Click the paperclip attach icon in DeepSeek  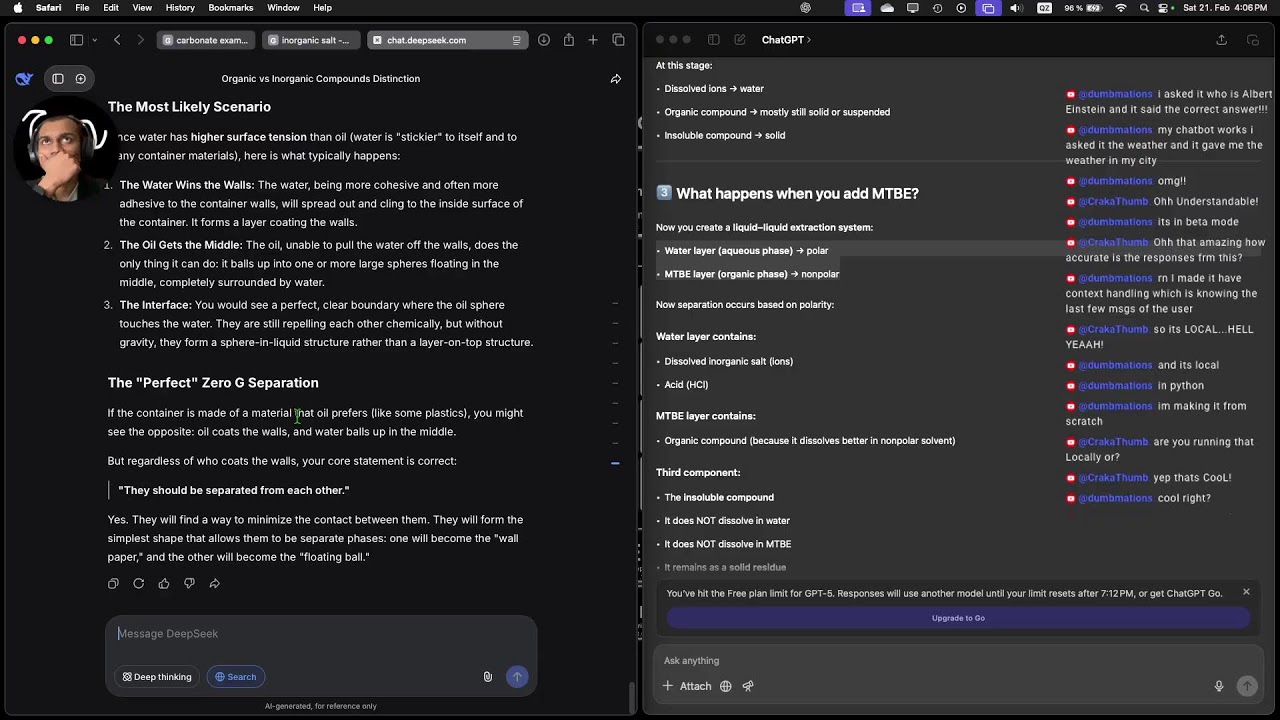[x=488, y=677]
